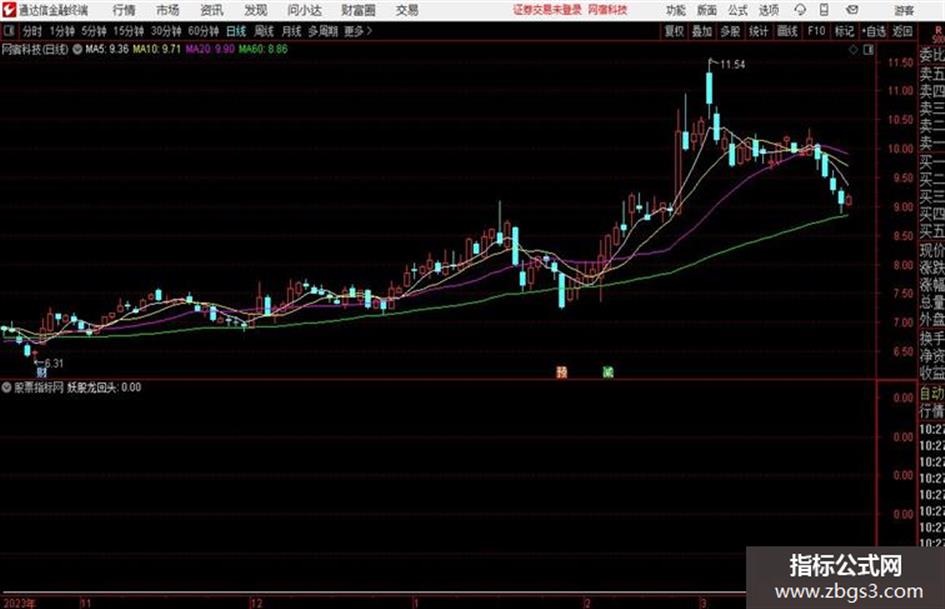Click the 复权 toolbar button
945x609 pixels.
click(674, 31)
